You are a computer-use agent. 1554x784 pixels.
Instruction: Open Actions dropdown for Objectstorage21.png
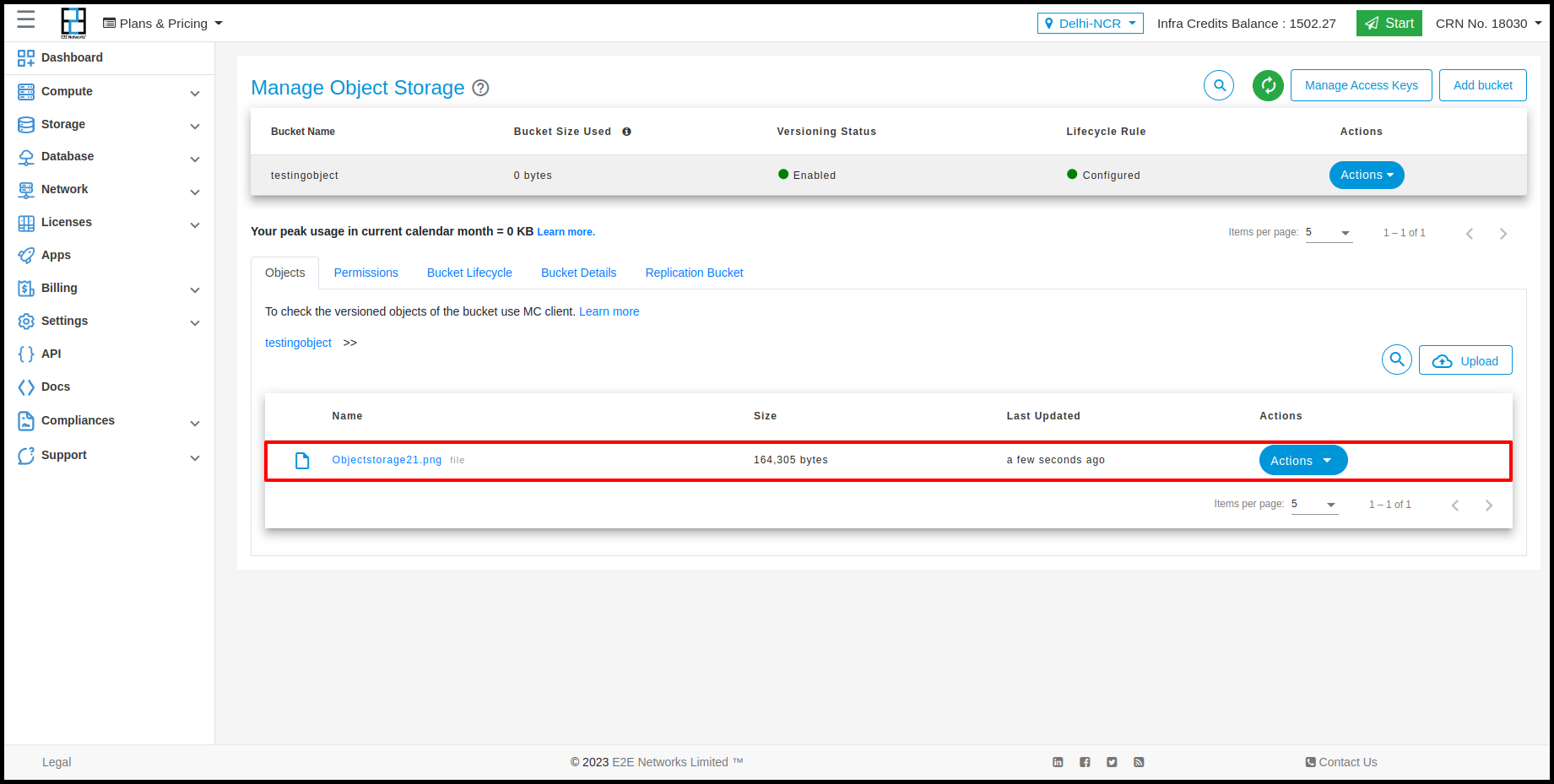point(1302,461)
